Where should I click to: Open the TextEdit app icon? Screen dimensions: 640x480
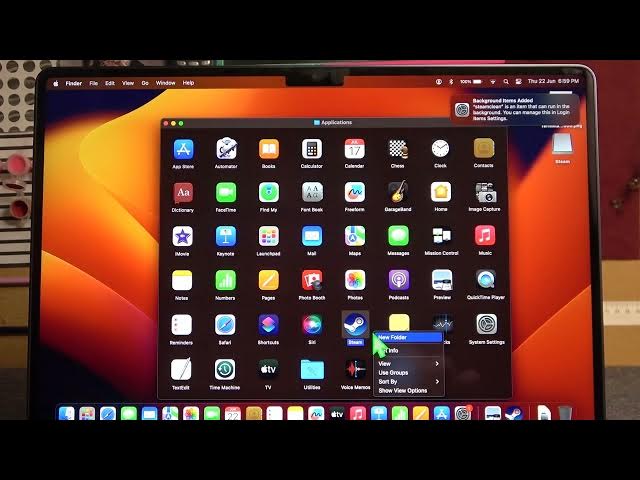pyautogui.click(x=181, y=369)
